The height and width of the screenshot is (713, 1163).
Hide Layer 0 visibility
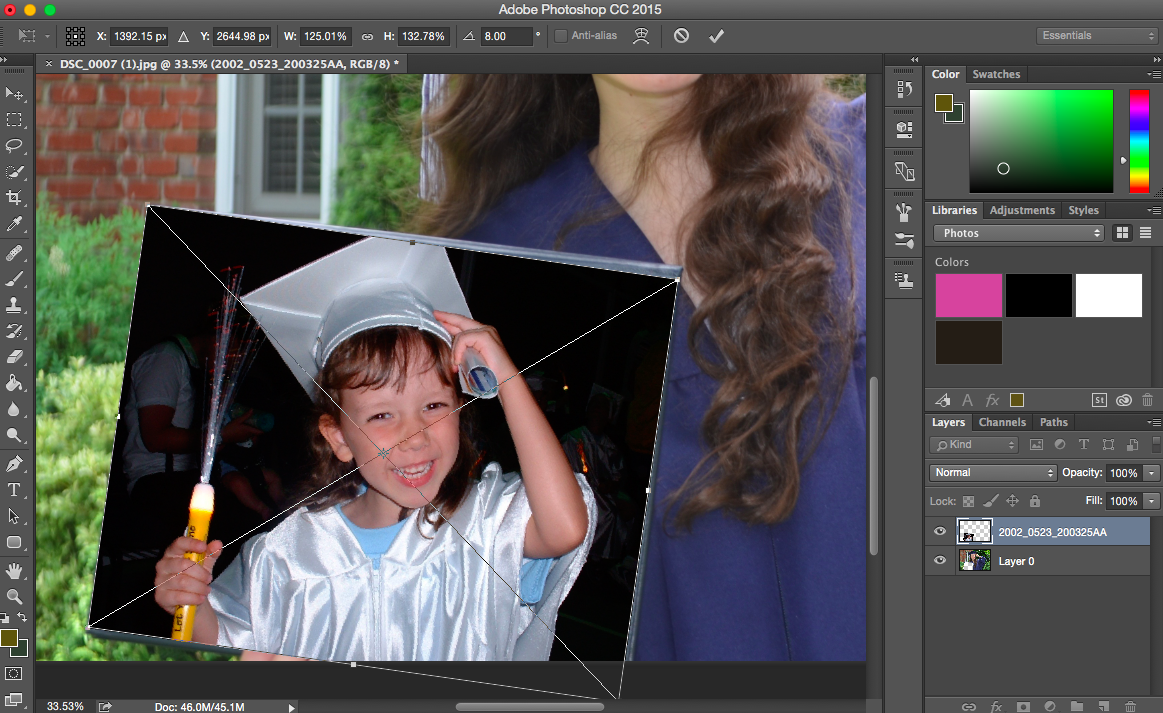click(939, 560)
